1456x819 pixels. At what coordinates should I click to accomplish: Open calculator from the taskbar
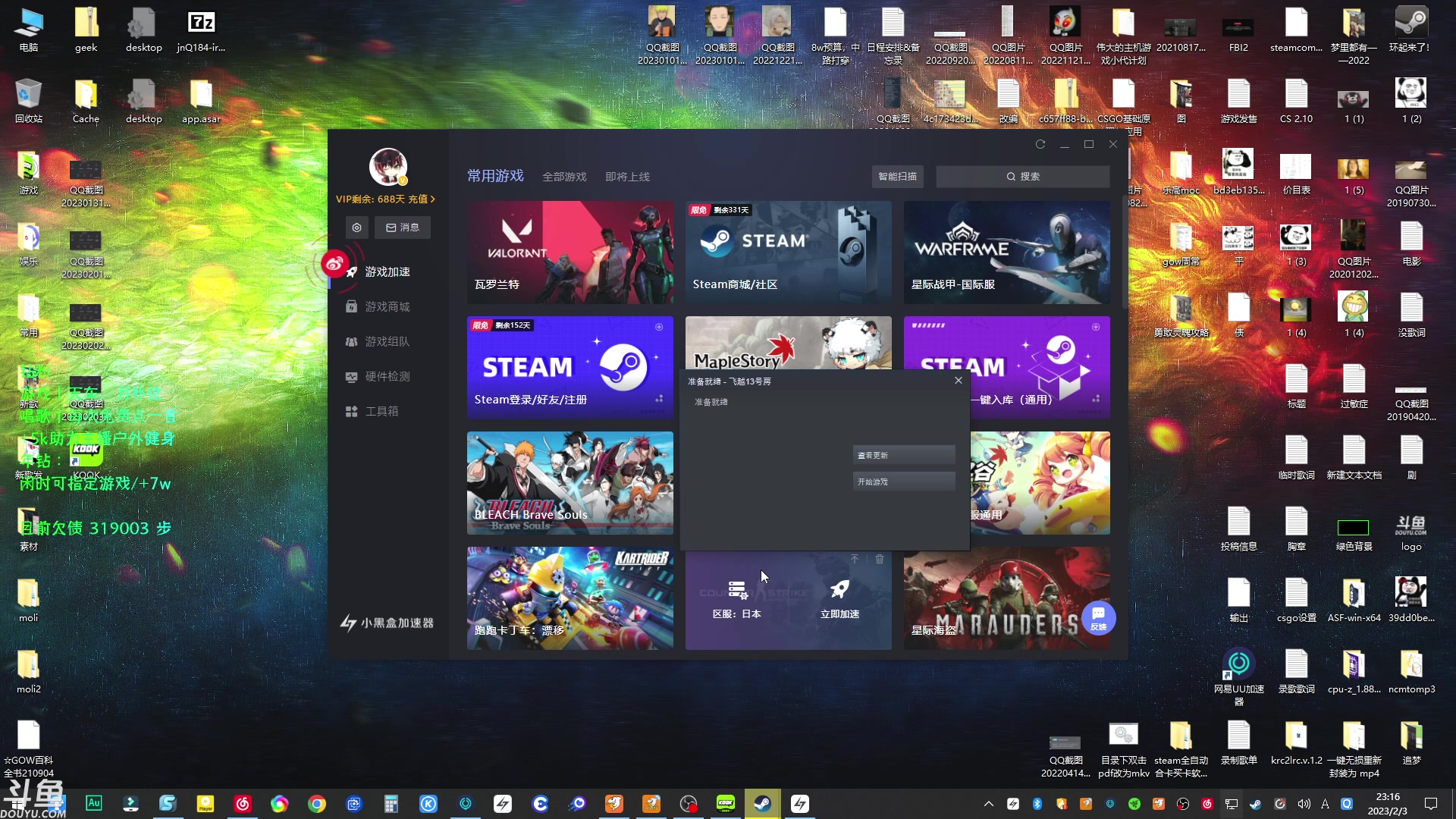click(391, 804)
